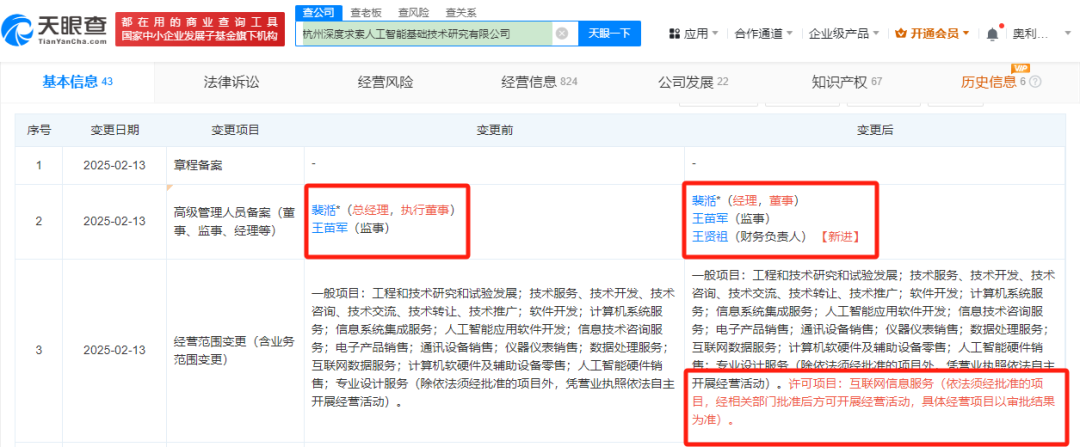Open 王苗军 link in 变更后 column

pyautogui.click(x=710, y=218)
